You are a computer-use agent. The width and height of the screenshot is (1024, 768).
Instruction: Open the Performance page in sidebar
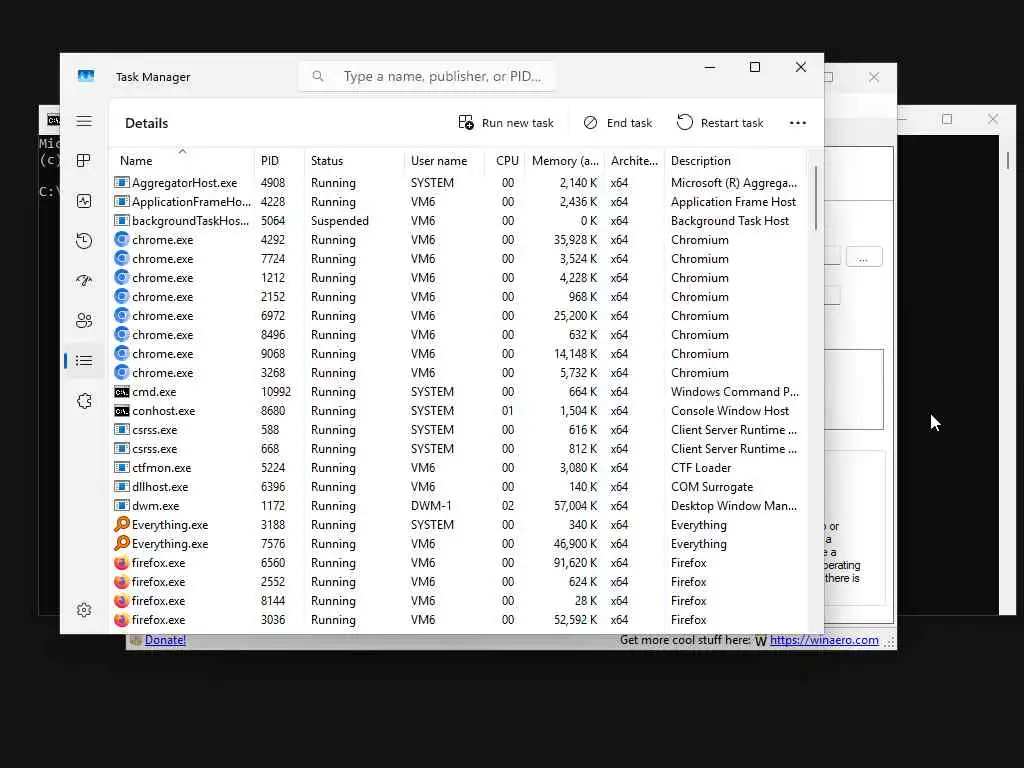tap(84, 201)
